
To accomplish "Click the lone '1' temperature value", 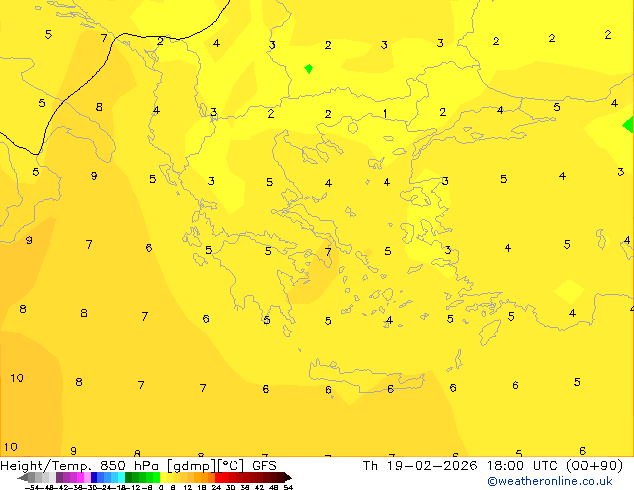I will pos(385,114).
